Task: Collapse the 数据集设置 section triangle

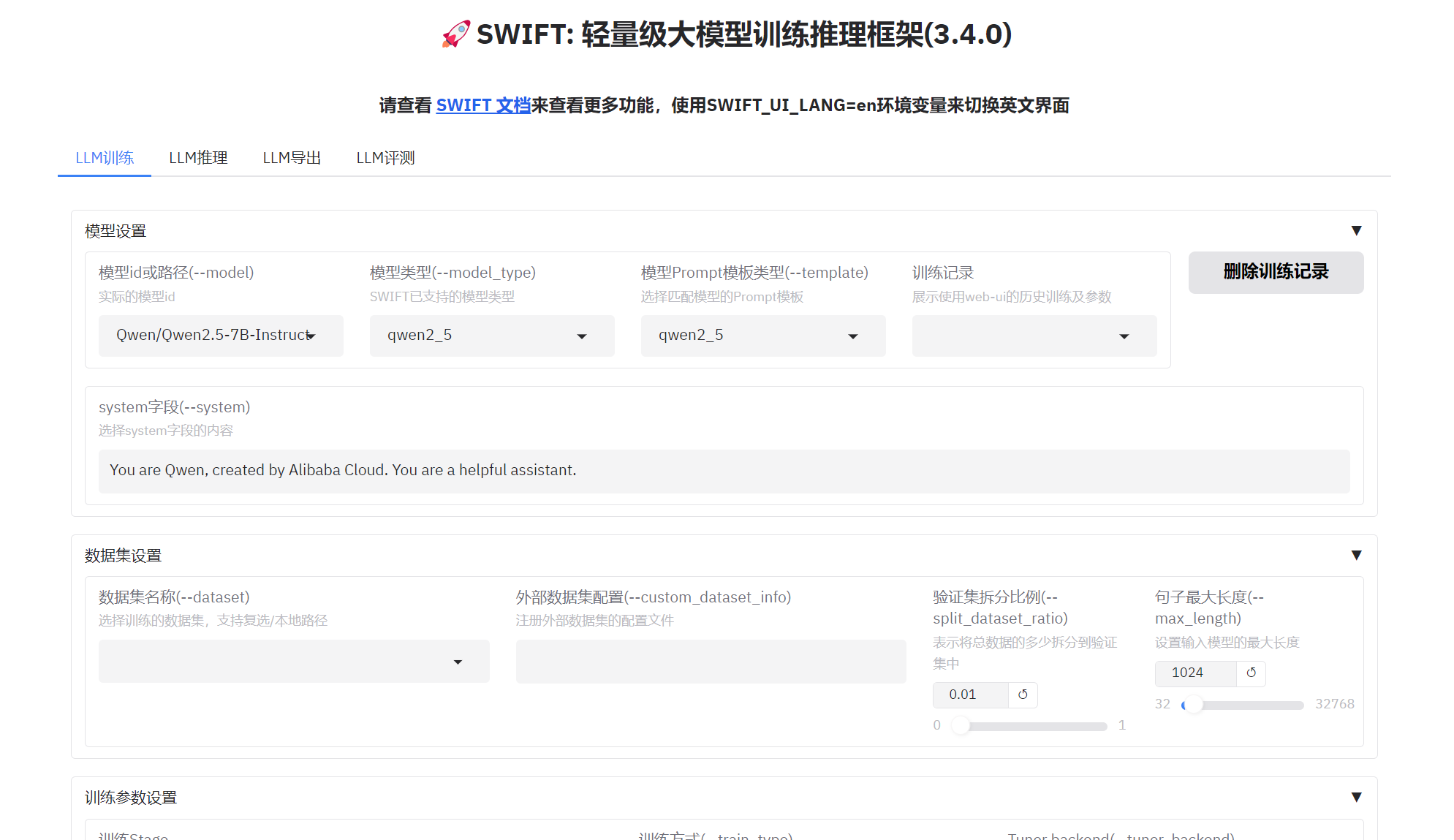Action: (1356, 556)
